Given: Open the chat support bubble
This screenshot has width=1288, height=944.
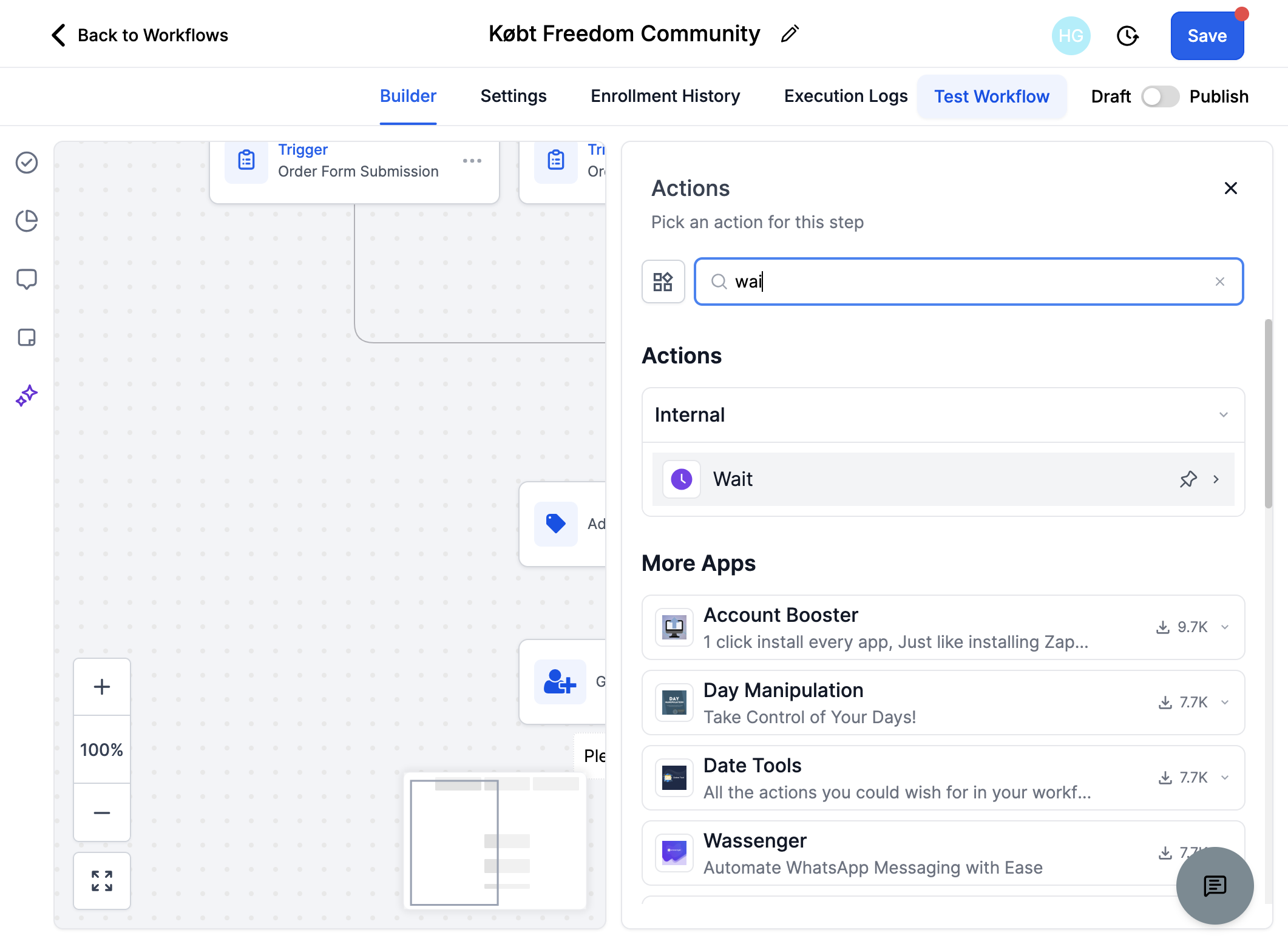Looking at the screenshot, I should click(x=1215, y=886).
